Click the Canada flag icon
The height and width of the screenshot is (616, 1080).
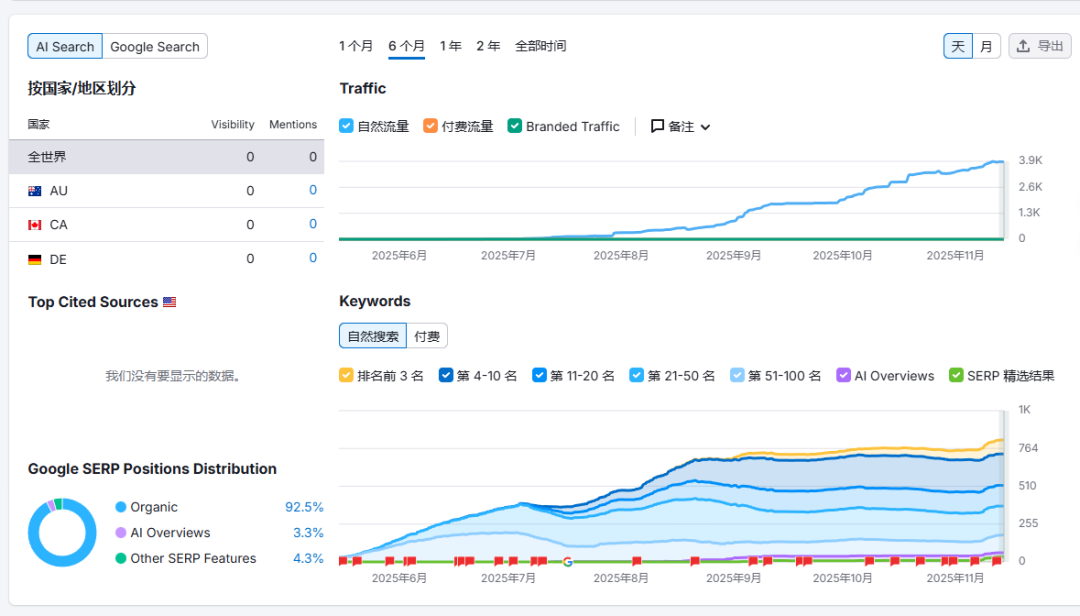click(35, 225)
